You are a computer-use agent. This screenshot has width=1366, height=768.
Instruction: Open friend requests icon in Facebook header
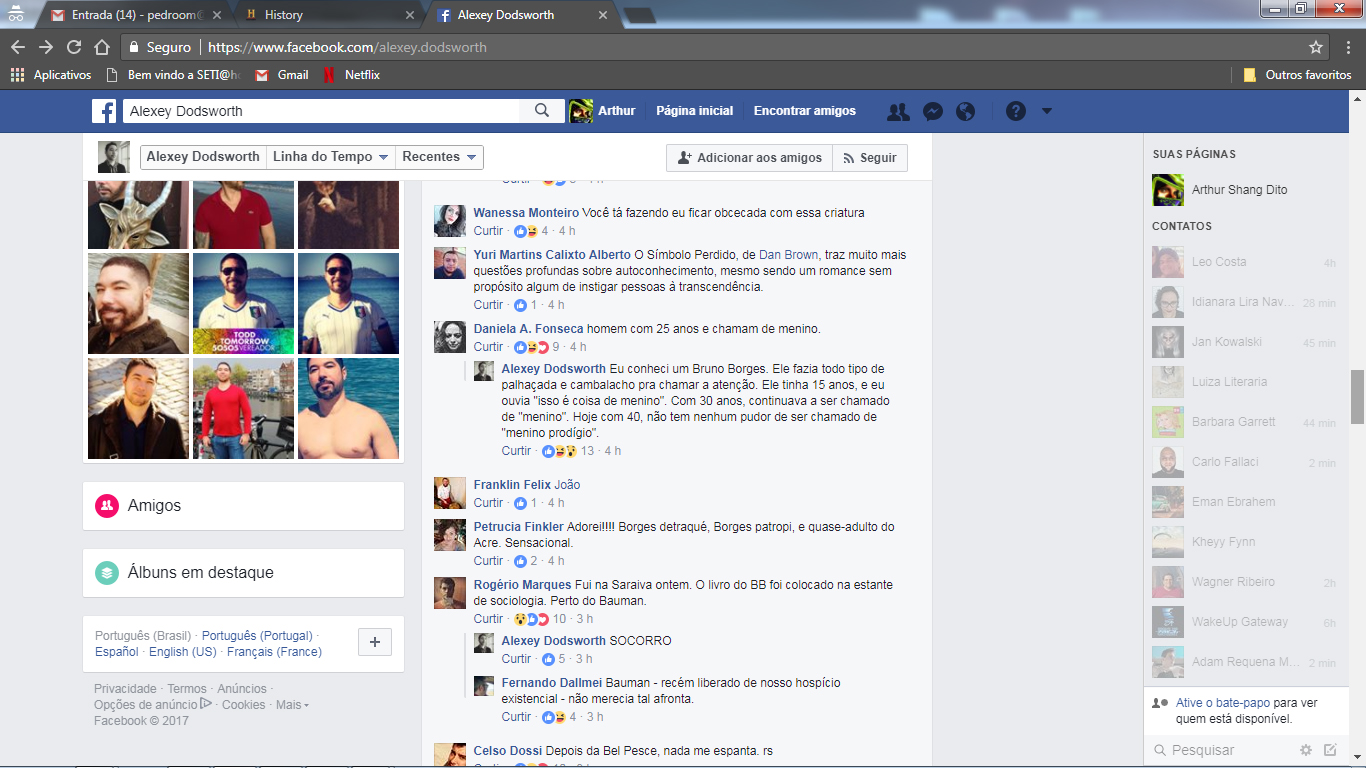click(x=898, y=112)
